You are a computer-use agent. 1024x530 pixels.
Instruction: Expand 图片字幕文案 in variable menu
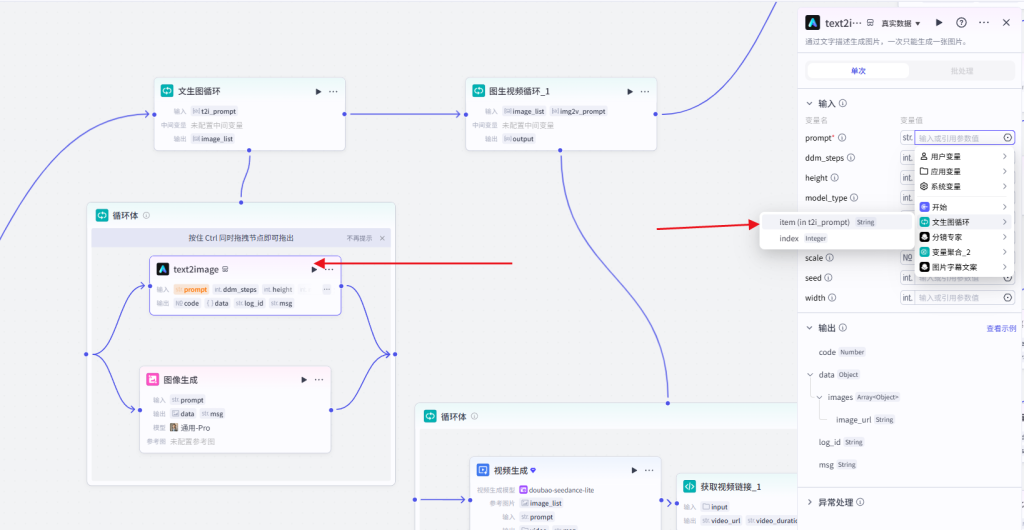click(x=964, y=267)
